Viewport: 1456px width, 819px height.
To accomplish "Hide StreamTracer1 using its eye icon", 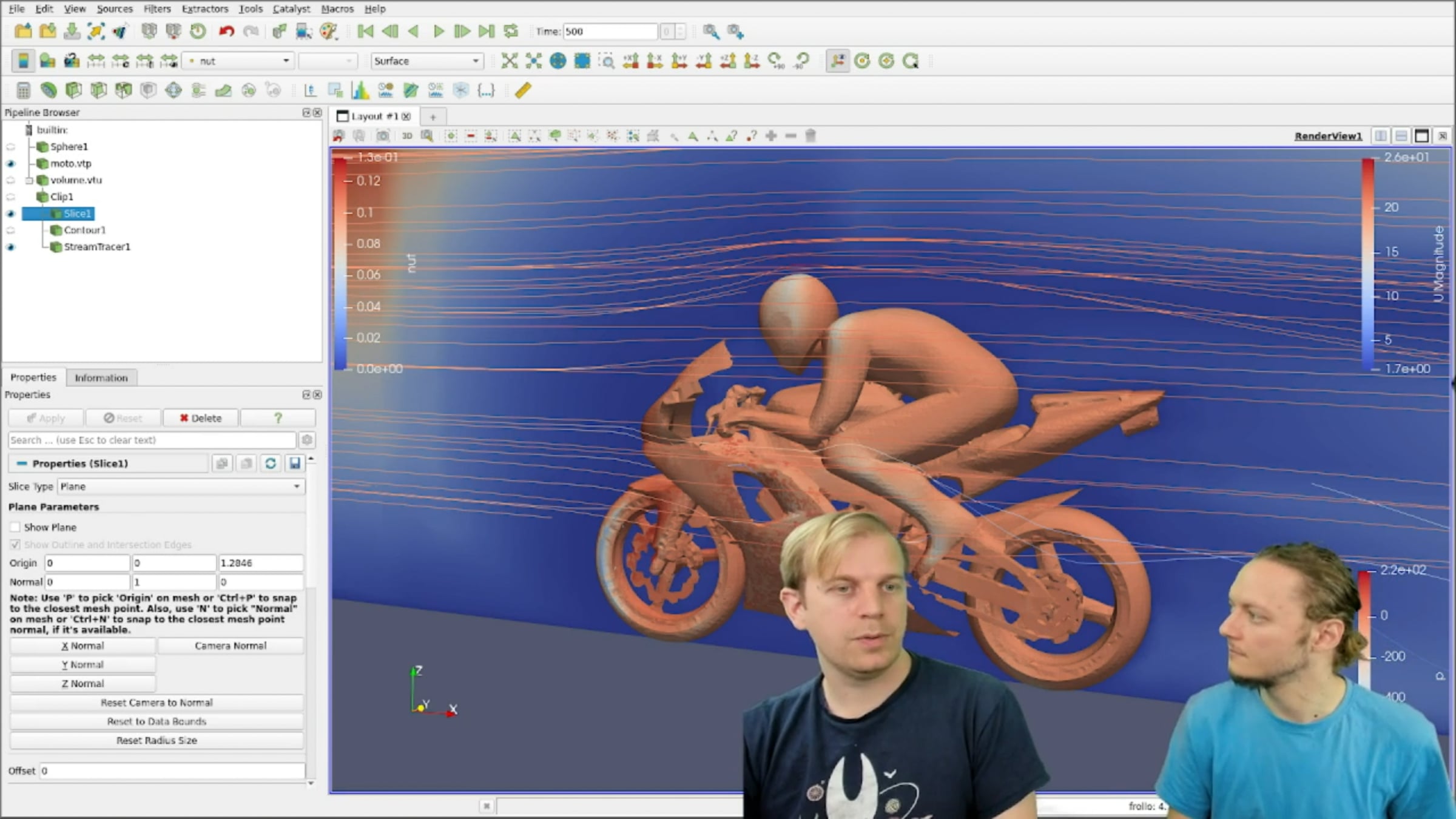I will (10, 247).
